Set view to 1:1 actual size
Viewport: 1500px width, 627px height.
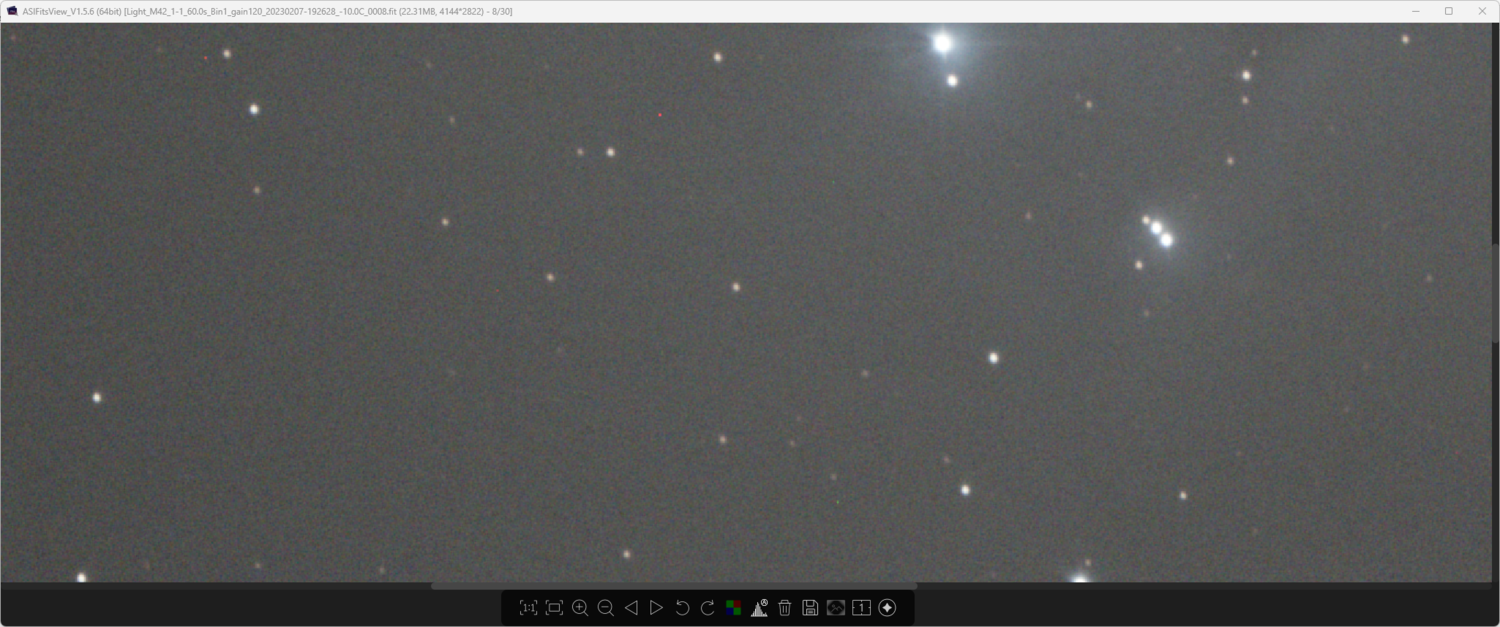(528, 608)
